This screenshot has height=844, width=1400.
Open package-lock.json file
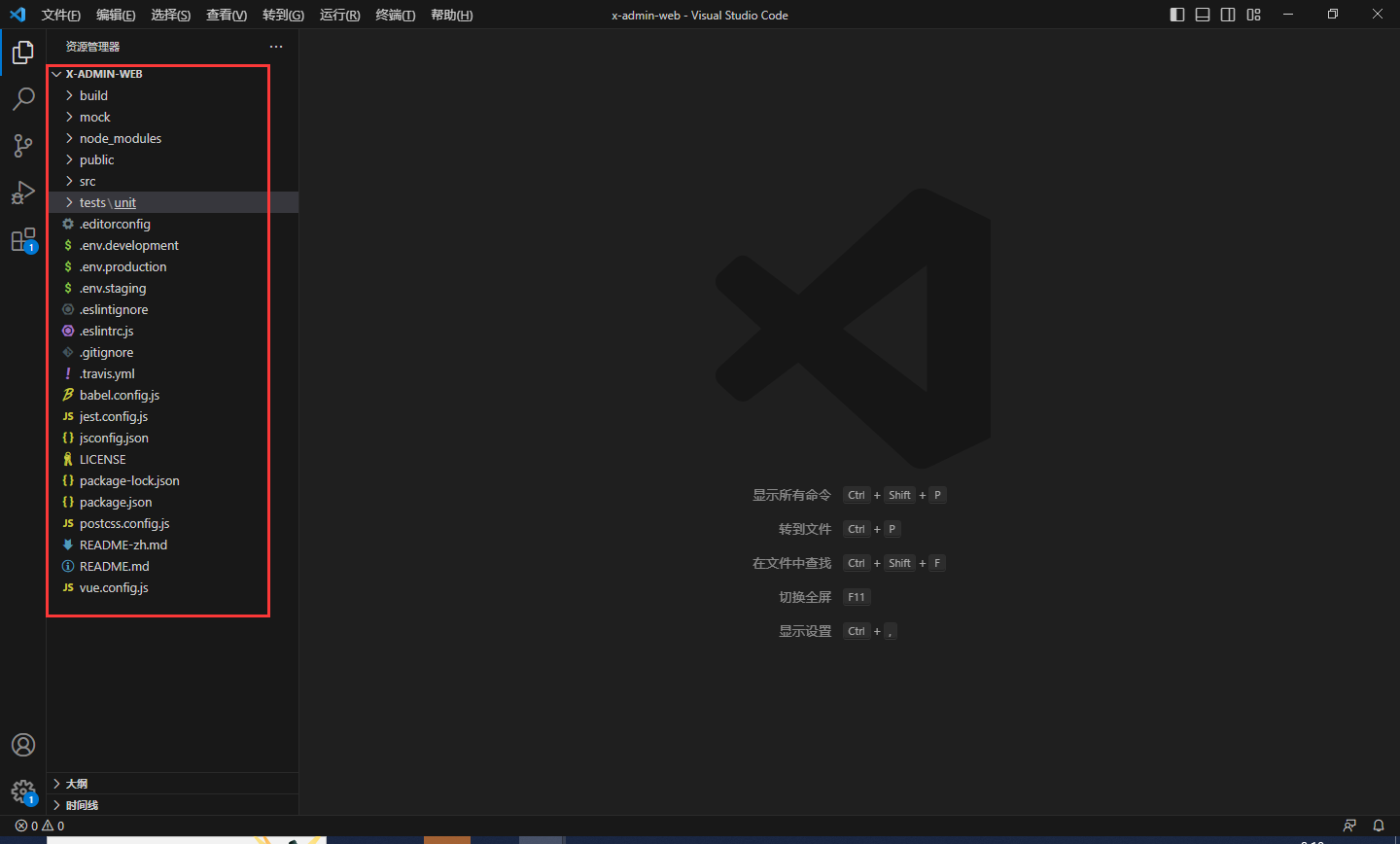point(173,480)
